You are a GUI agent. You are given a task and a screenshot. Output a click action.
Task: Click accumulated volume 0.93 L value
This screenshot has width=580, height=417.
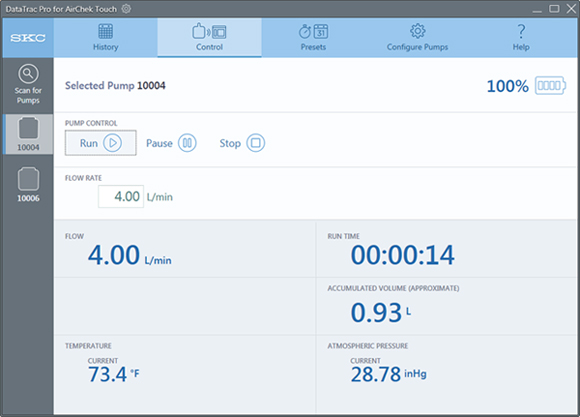point(381,313)
